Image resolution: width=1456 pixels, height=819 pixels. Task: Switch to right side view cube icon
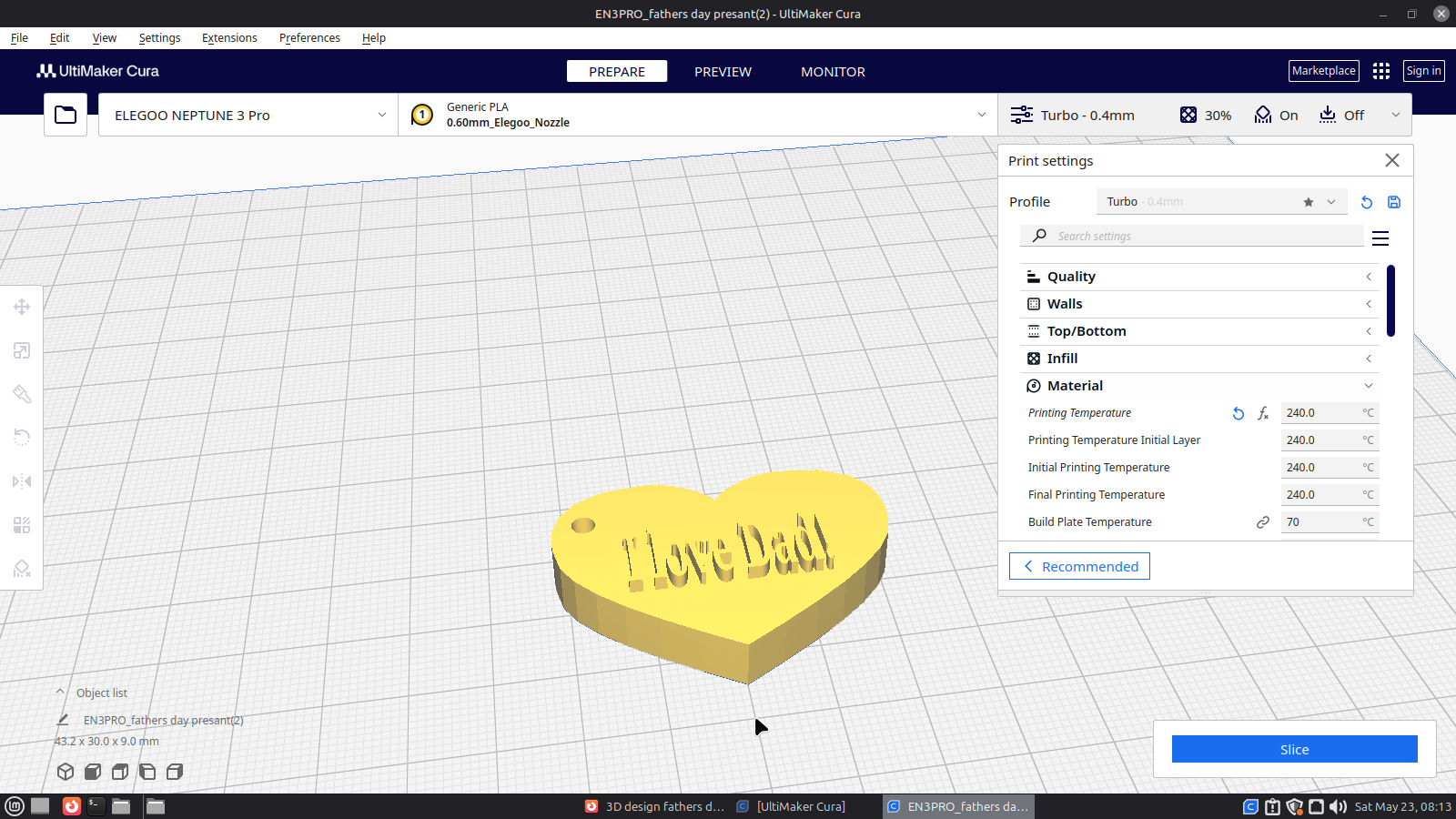tap(175, 772)
